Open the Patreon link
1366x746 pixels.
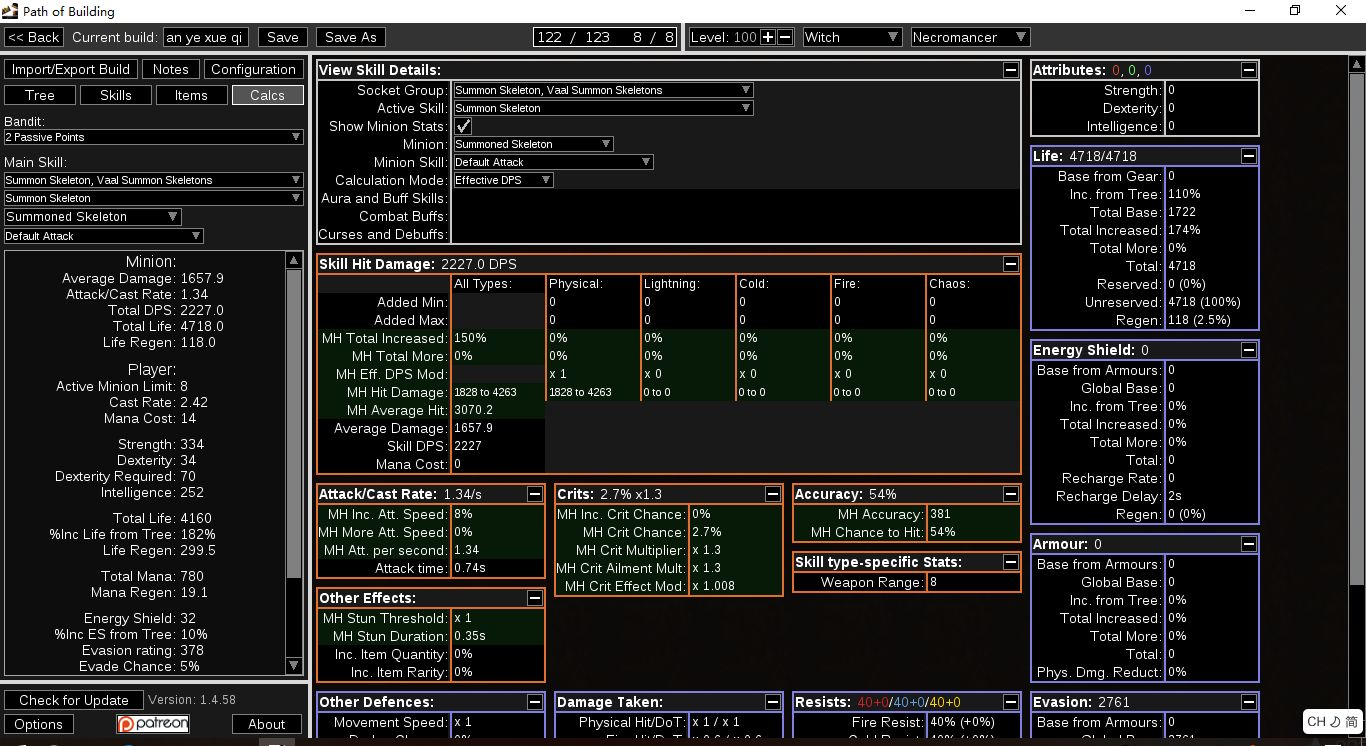pyautogui.click(x=153, y=723)
